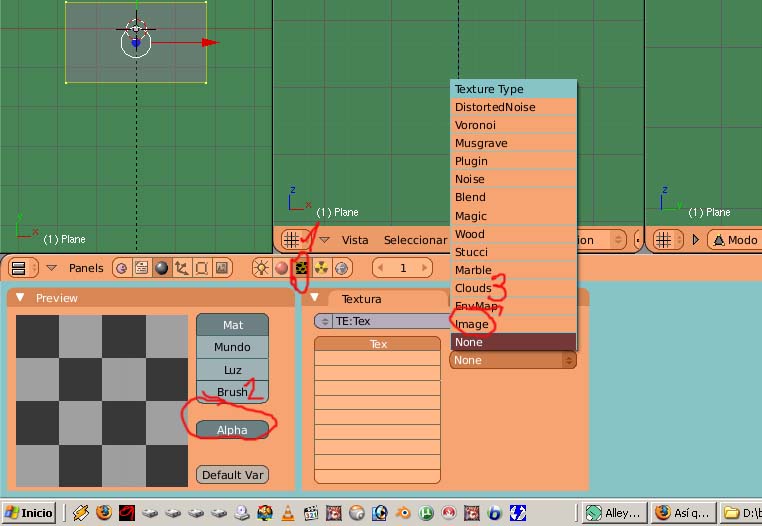This screenshot has height=526, width=762.
Task: Click the Windows Inicio start button
Action: [x=28, y=513]
